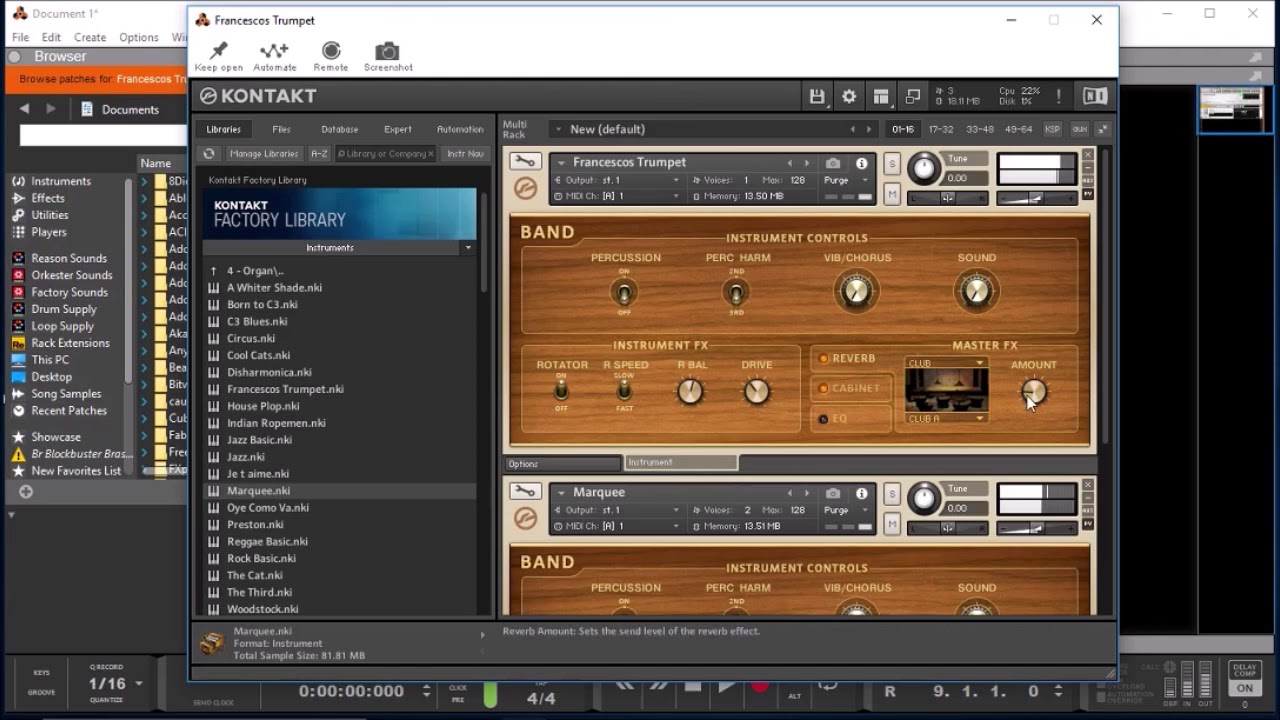Open Marquee instrument edit wrench icon
This screenshot has width=1280, height=720.
[x=525, y=492]
